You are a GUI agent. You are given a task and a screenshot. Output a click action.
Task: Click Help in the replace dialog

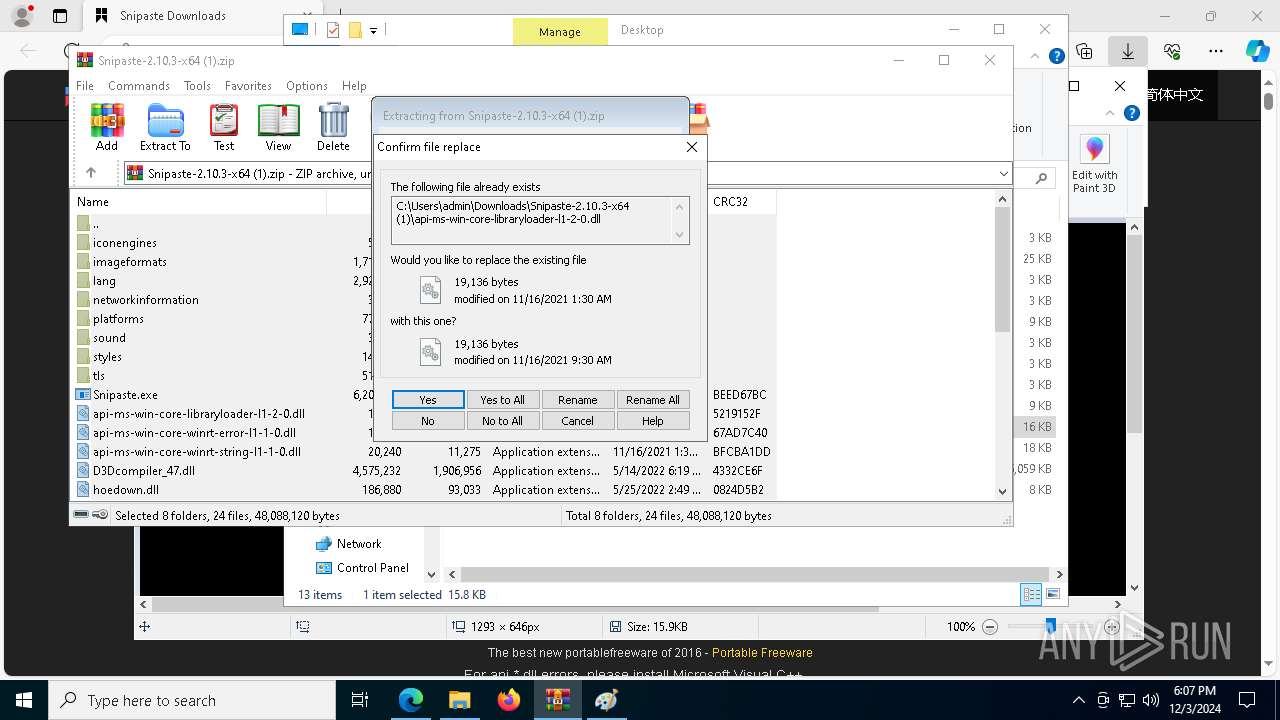point(652,421)
